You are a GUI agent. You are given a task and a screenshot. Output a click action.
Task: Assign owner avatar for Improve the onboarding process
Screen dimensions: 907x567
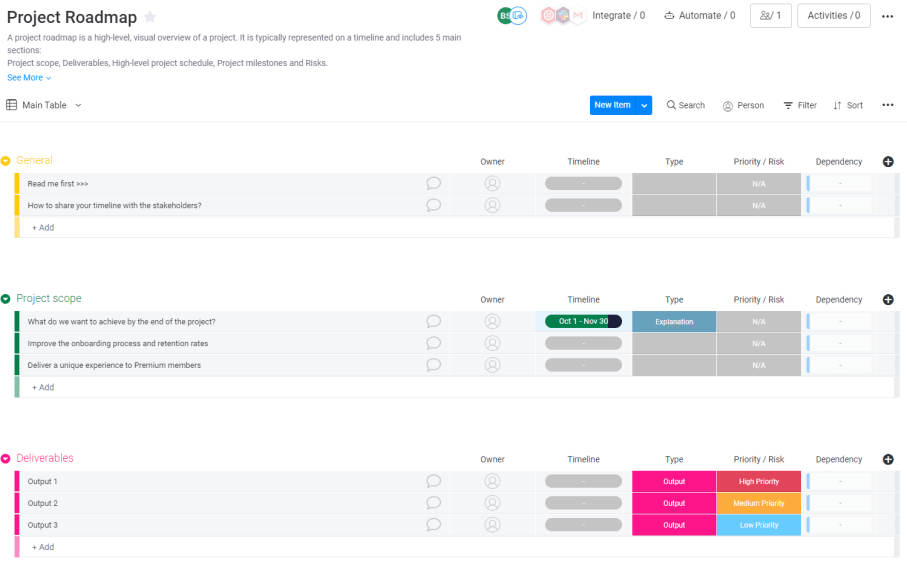point(492,343)
